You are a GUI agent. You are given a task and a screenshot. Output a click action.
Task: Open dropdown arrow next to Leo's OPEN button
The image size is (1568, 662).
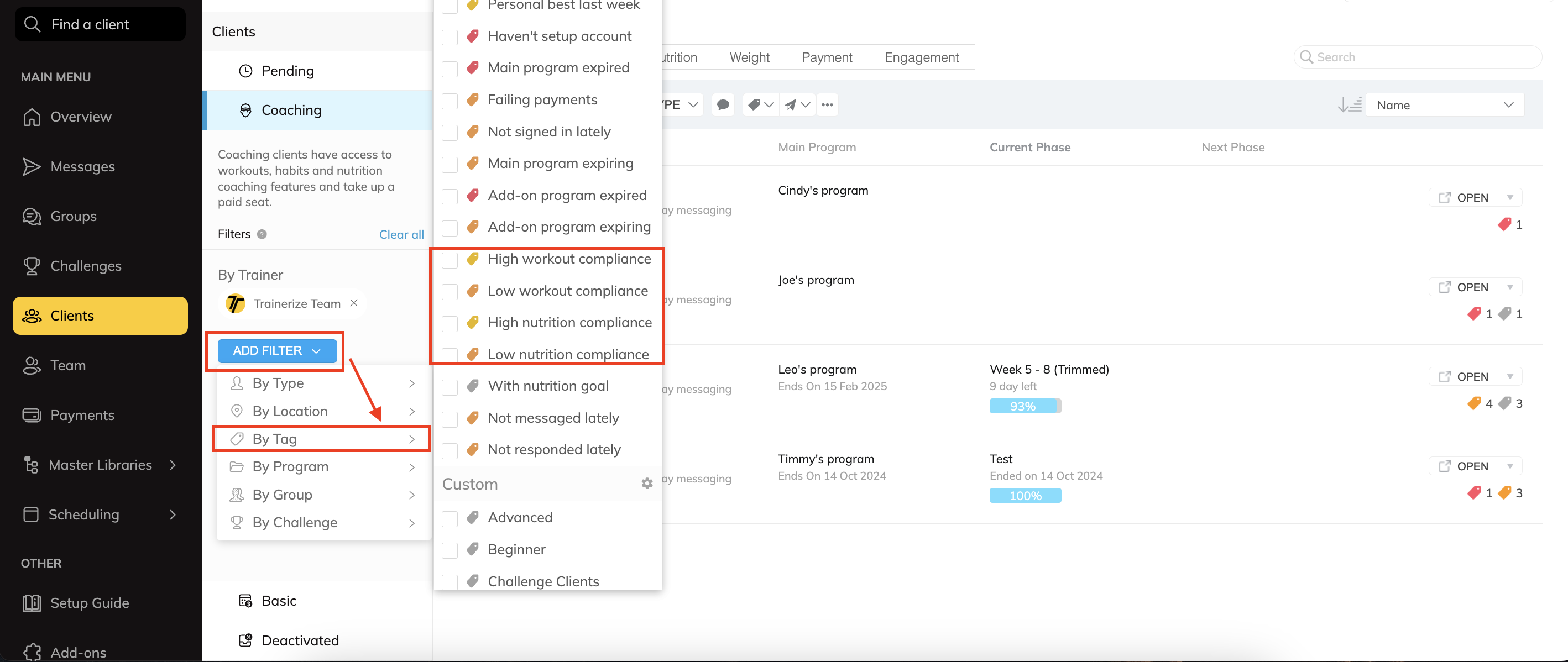(1510, 376)
